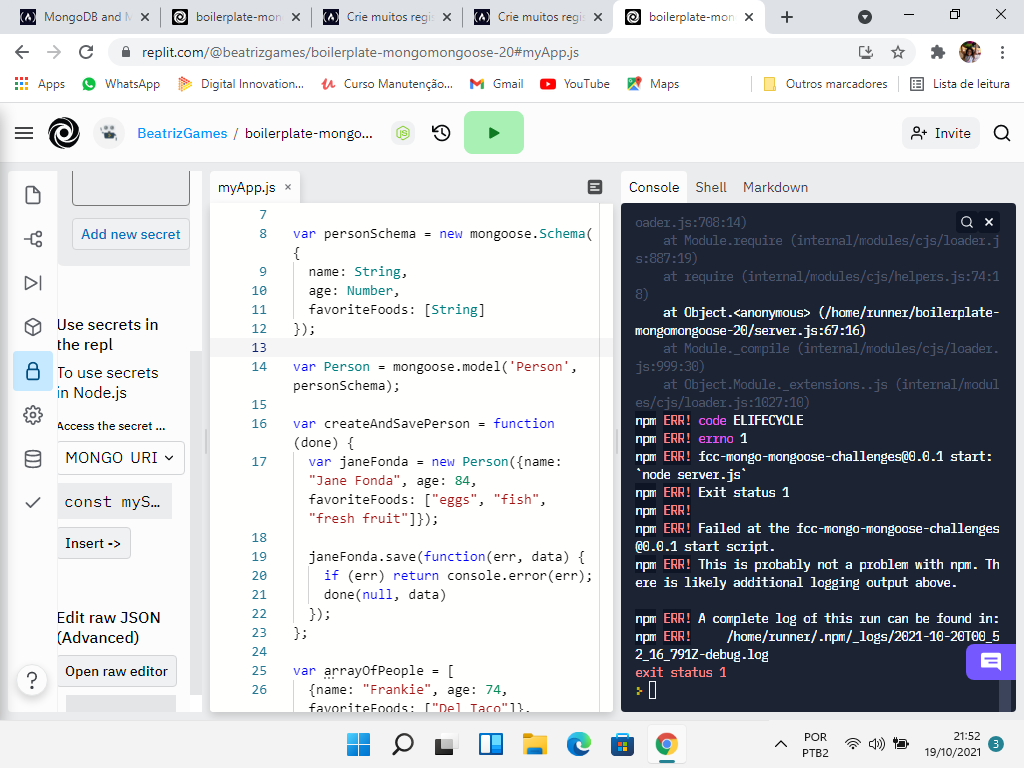Open the volume control from the taskbar

(x=877, y=744)
